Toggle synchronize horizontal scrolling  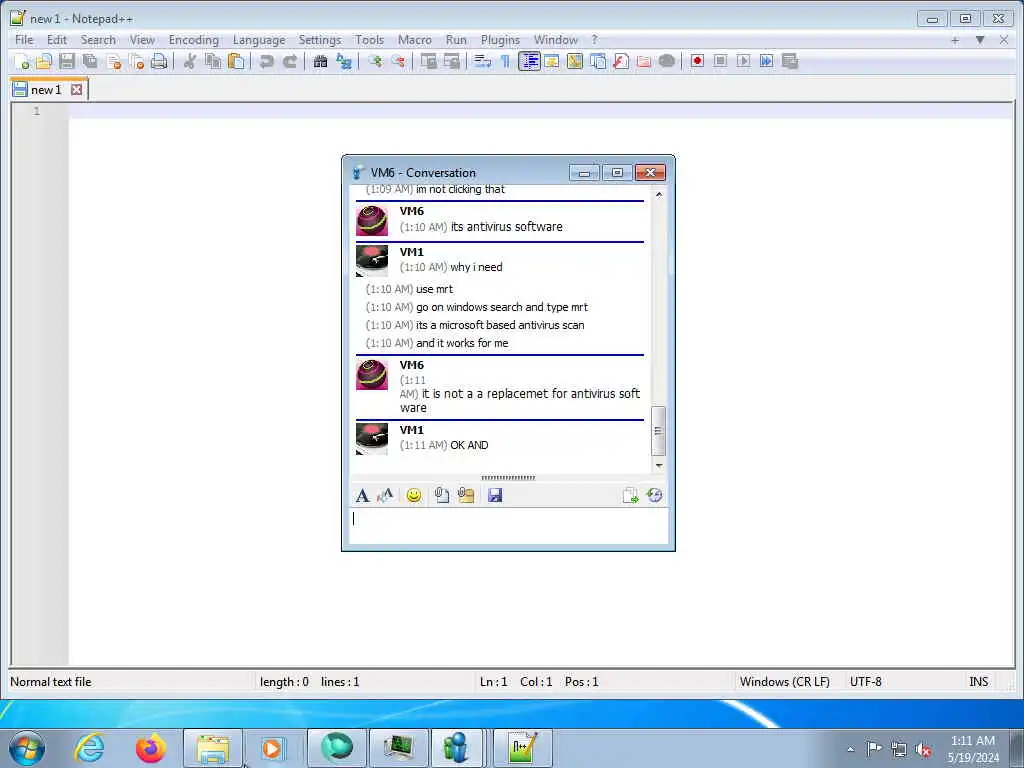click(x=451, y=61)
